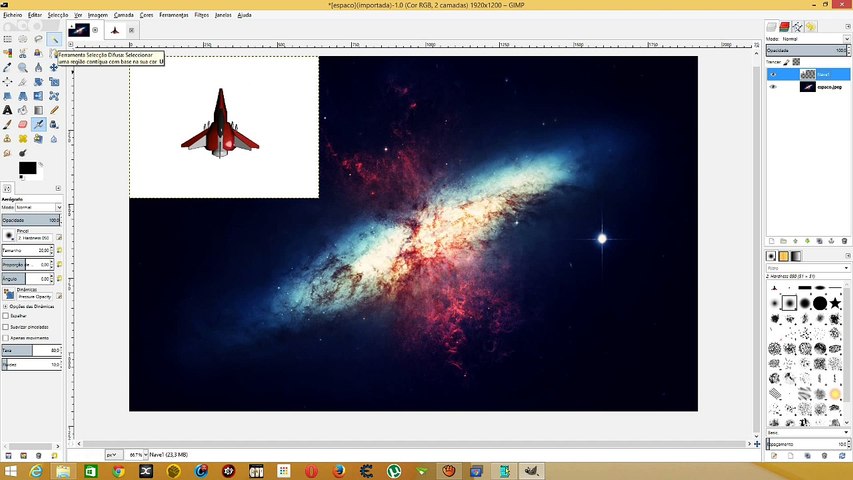Toggle lock pixels in Layers panel
The image size is (853, 480).
tap(787, 62)
